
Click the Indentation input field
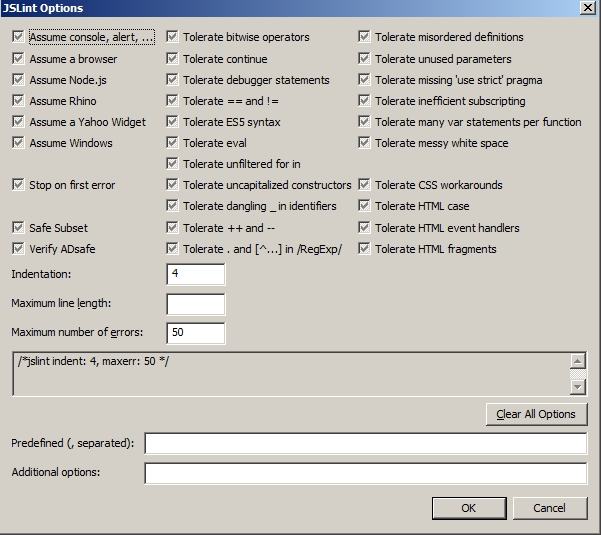pos(196,274)
